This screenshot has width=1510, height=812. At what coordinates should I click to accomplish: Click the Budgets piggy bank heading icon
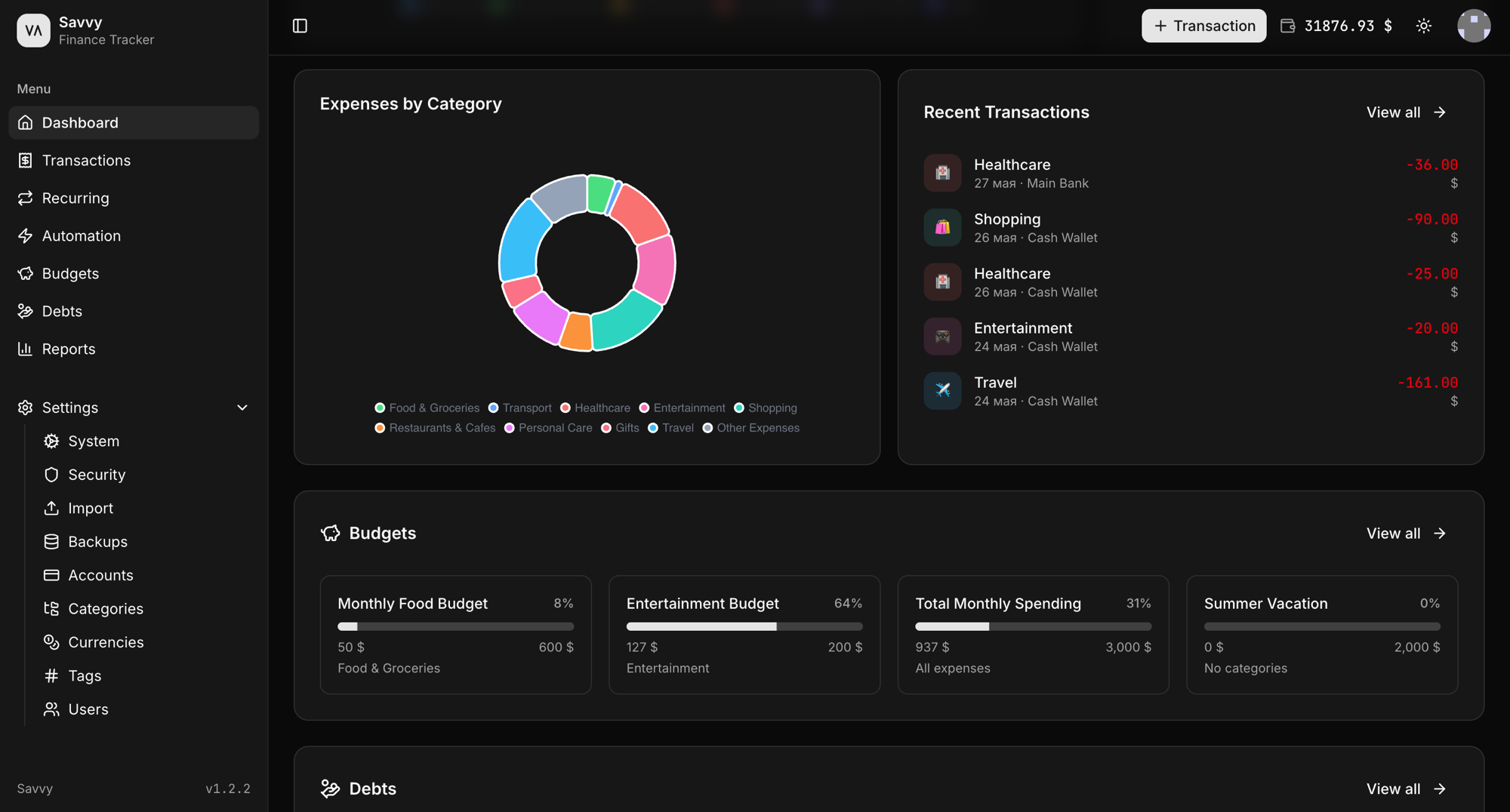(330, 533)
